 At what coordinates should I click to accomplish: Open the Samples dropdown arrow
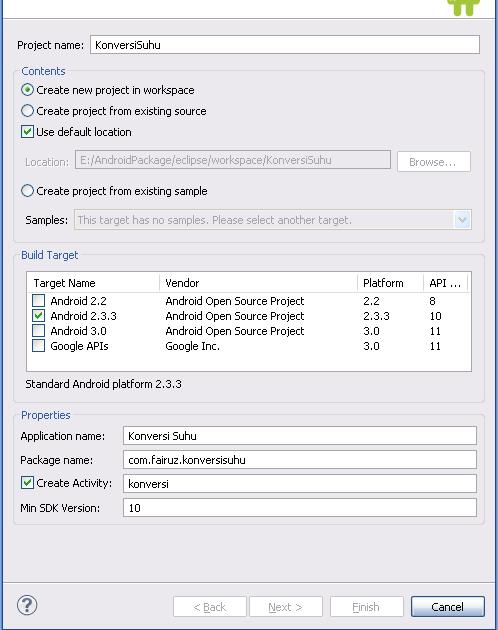pyautogui.click(x=462, y=220)
